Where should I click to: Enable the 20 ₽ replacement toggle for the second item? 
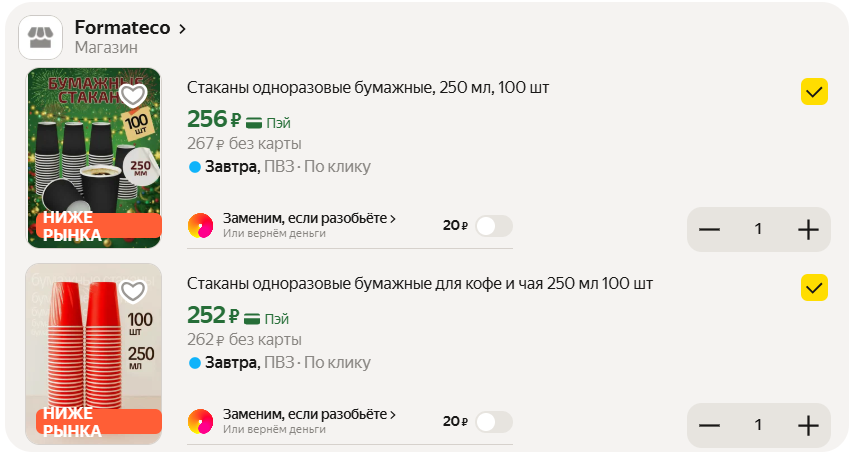494,422
